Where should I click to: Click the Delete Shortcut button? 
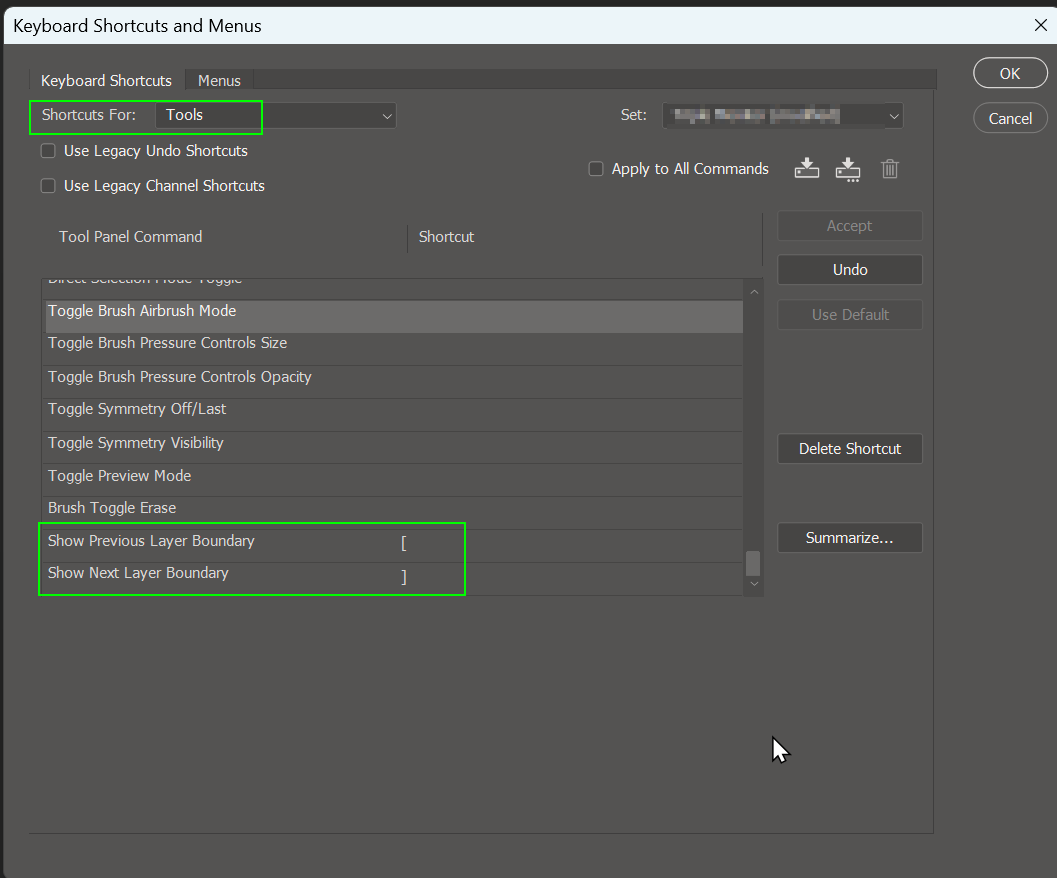(x=849, y=448)
